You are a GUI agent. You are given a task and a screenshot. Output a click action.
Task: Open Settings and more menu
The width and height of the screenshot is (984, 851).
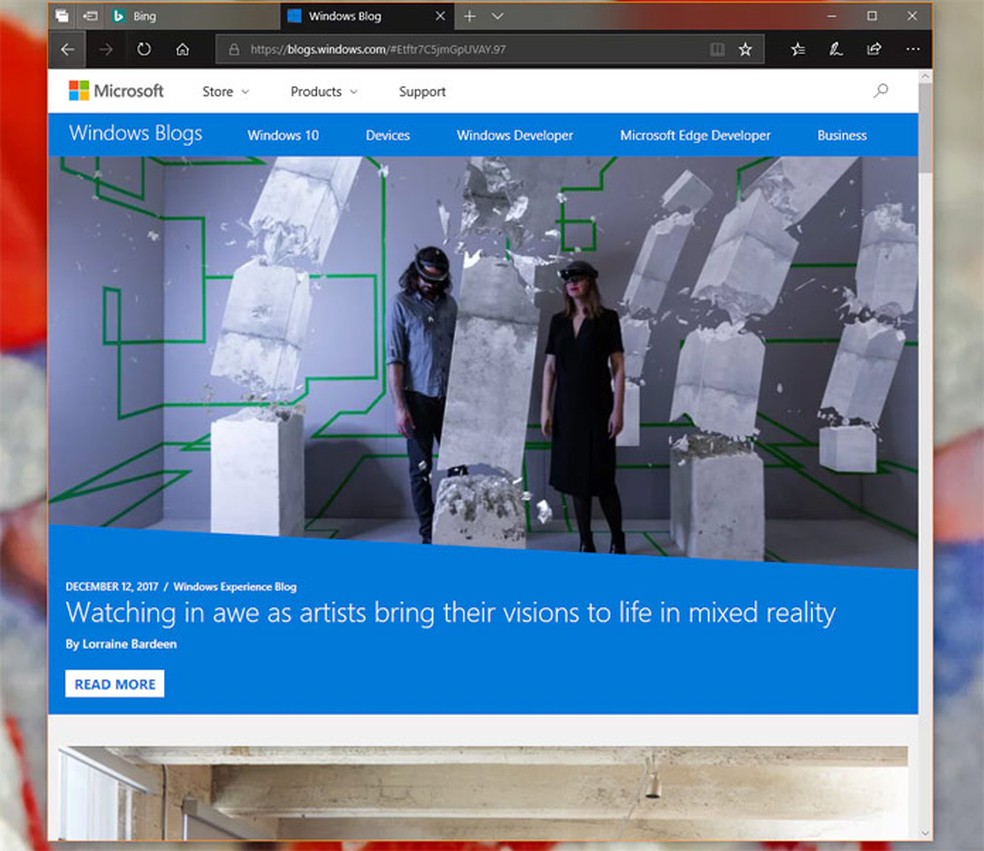pyautogui.click(x=913, y=48)
